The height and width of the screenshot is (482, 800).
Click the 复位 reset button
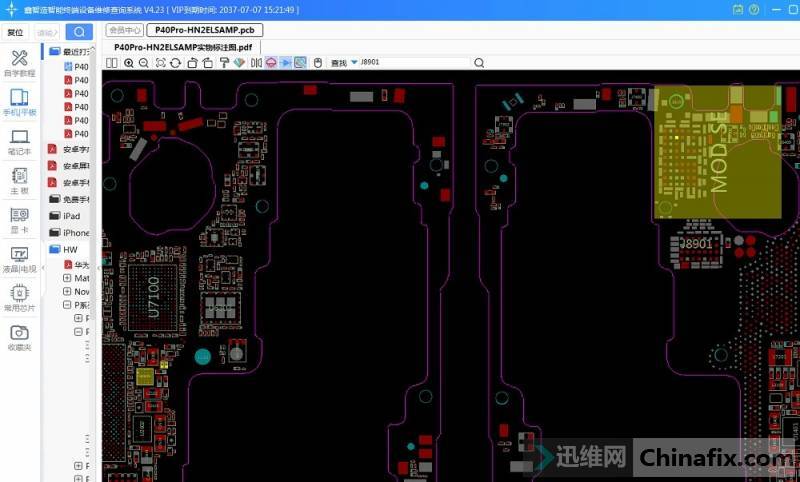pos(15,32)
